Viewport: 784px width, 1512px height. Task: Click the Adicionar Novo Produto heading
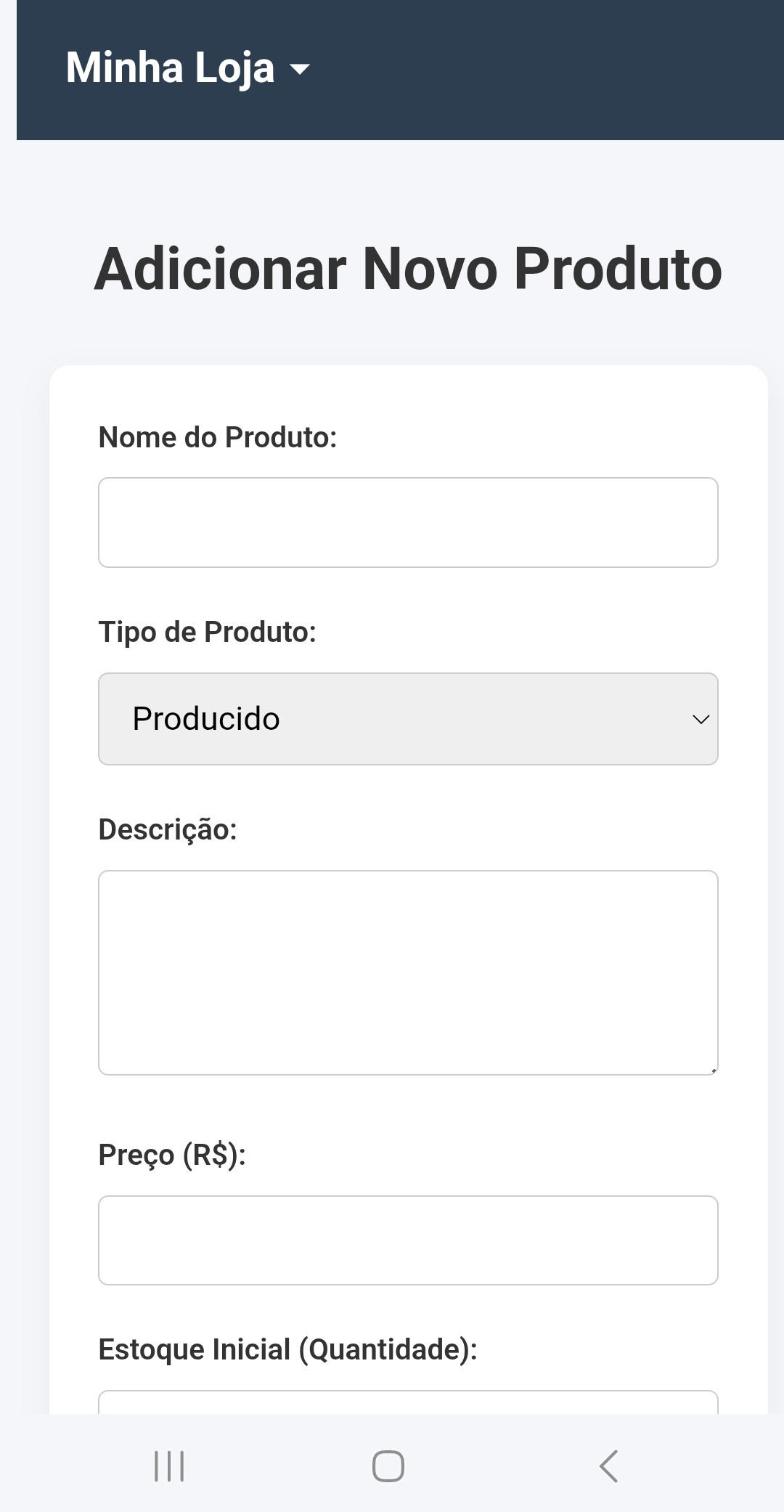408,269
